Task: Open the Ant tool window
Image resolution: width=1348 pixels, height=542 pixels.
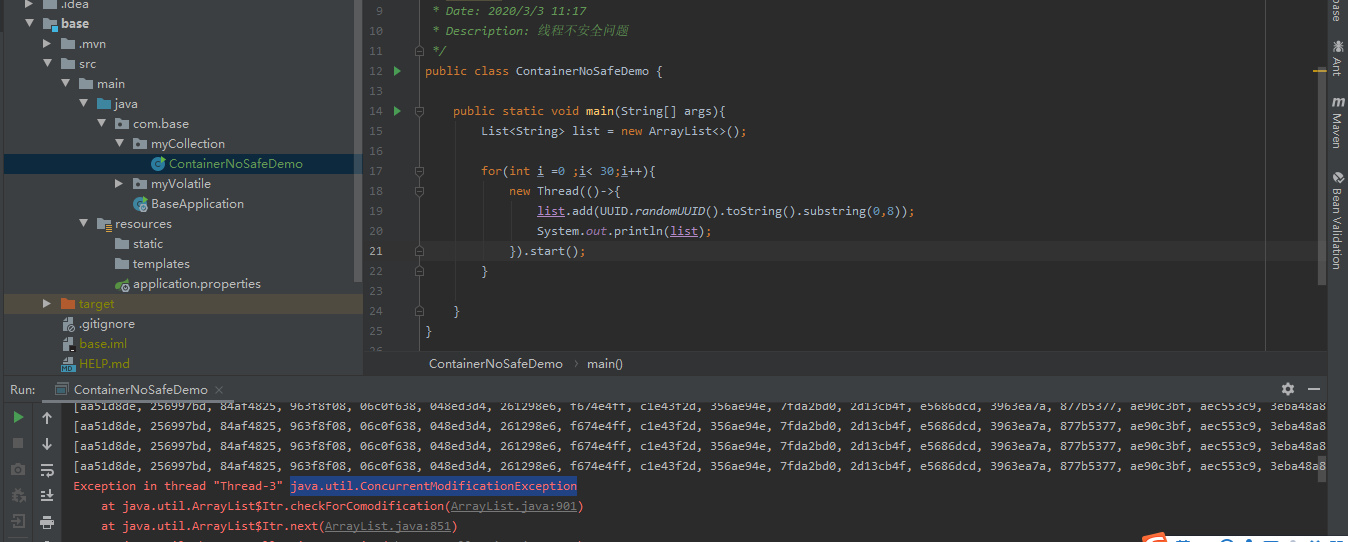Action: coord(1337,58)
